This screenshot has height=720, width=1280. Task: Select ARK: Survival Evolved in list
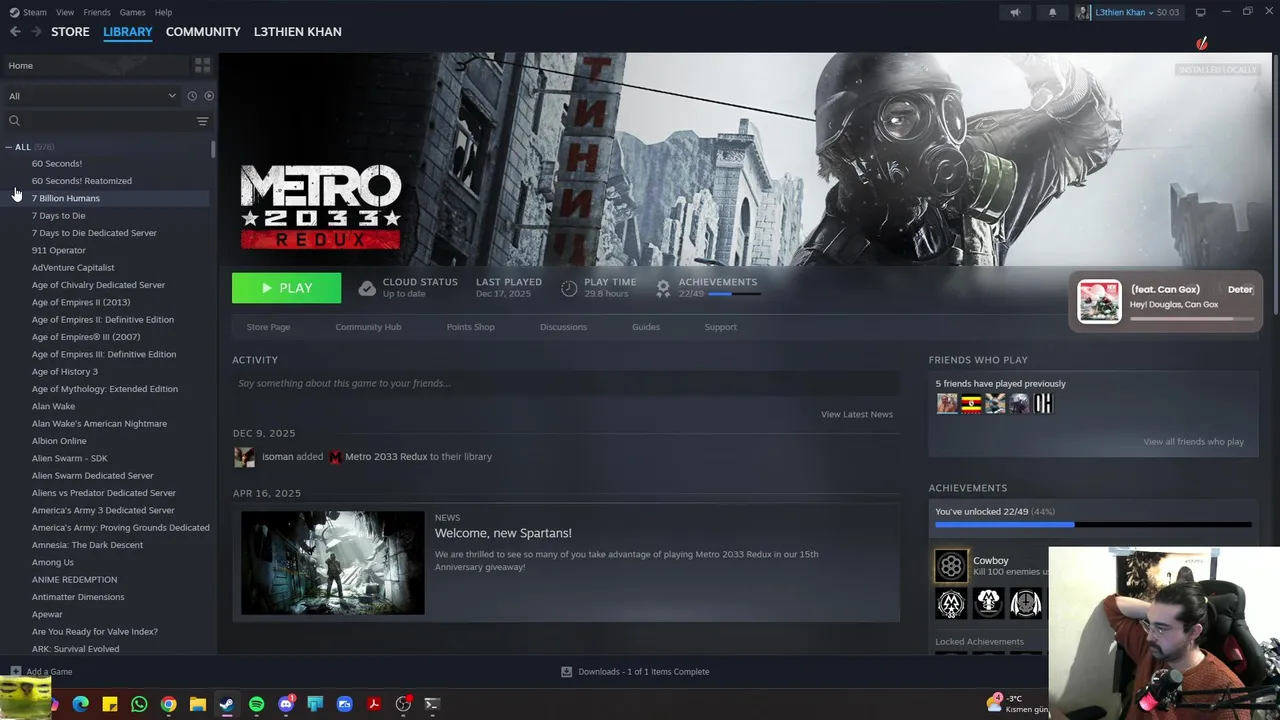pos(75,649)
